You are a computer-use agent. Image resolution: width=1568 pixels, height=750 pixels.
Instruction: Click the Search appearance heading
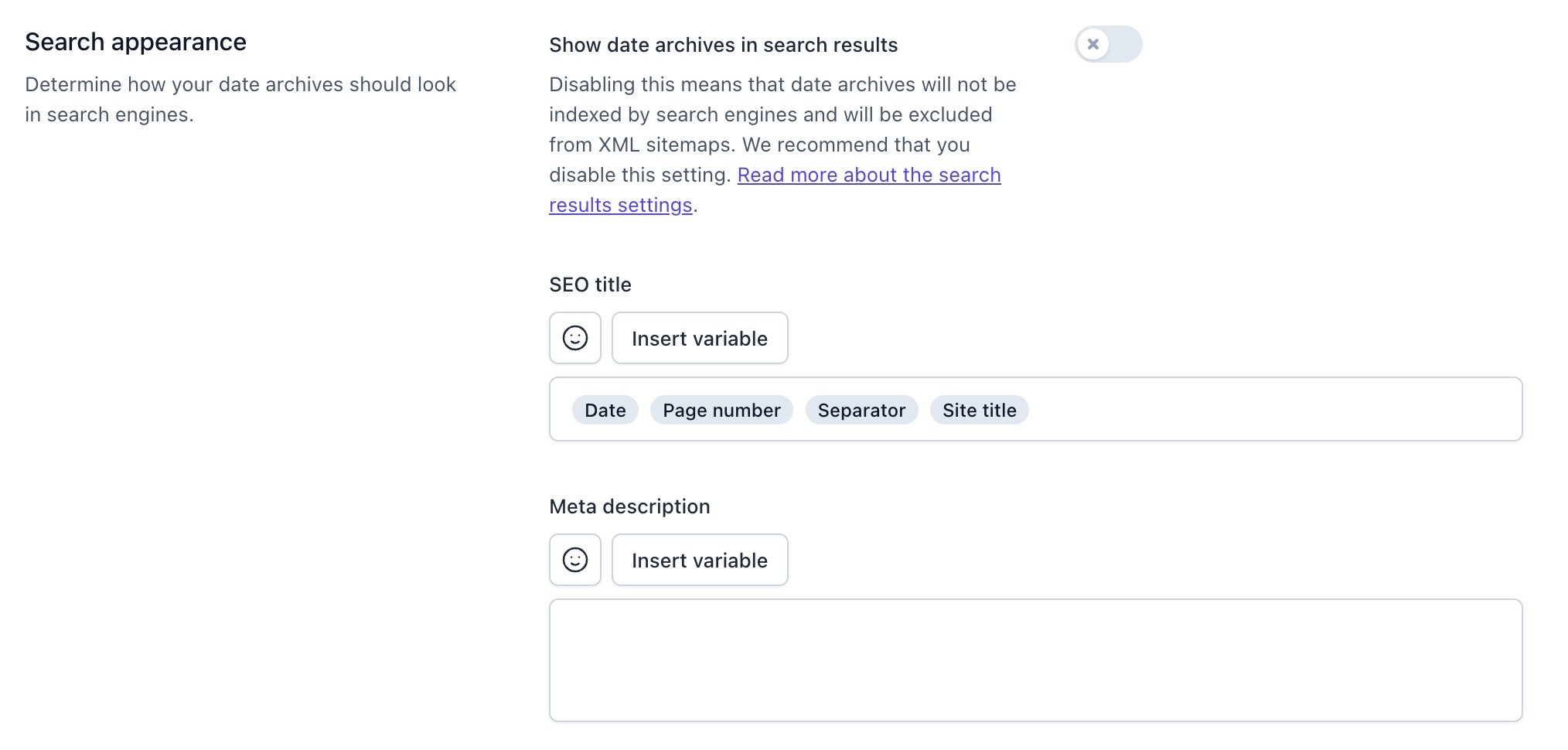click(136, 41)
